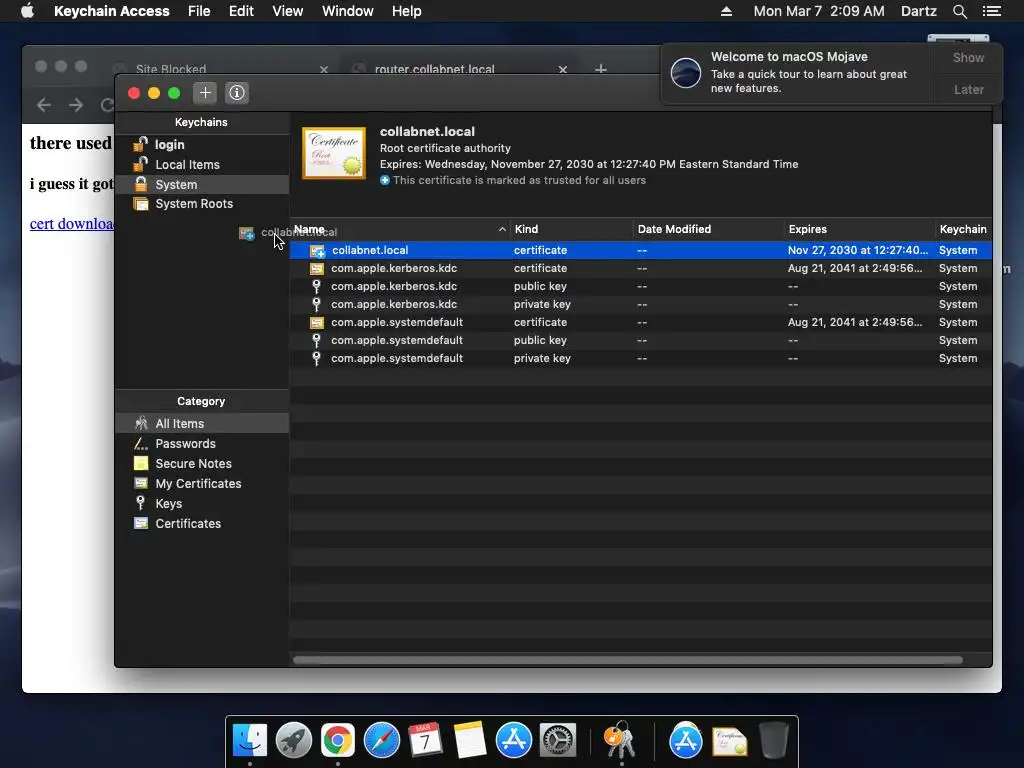This screenshot has height=768, width=1024.
Task: Click the add keychain item plus button
Action: coord(205,93)
